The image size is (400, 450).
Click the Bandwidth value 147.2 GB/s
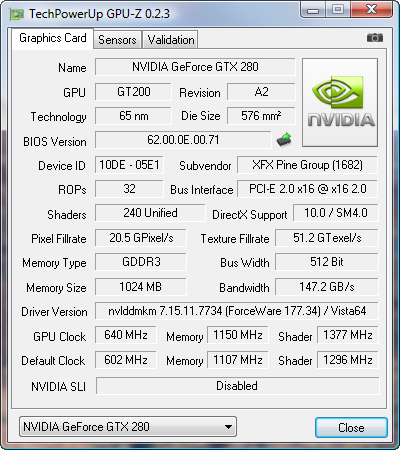coord(327,287)
